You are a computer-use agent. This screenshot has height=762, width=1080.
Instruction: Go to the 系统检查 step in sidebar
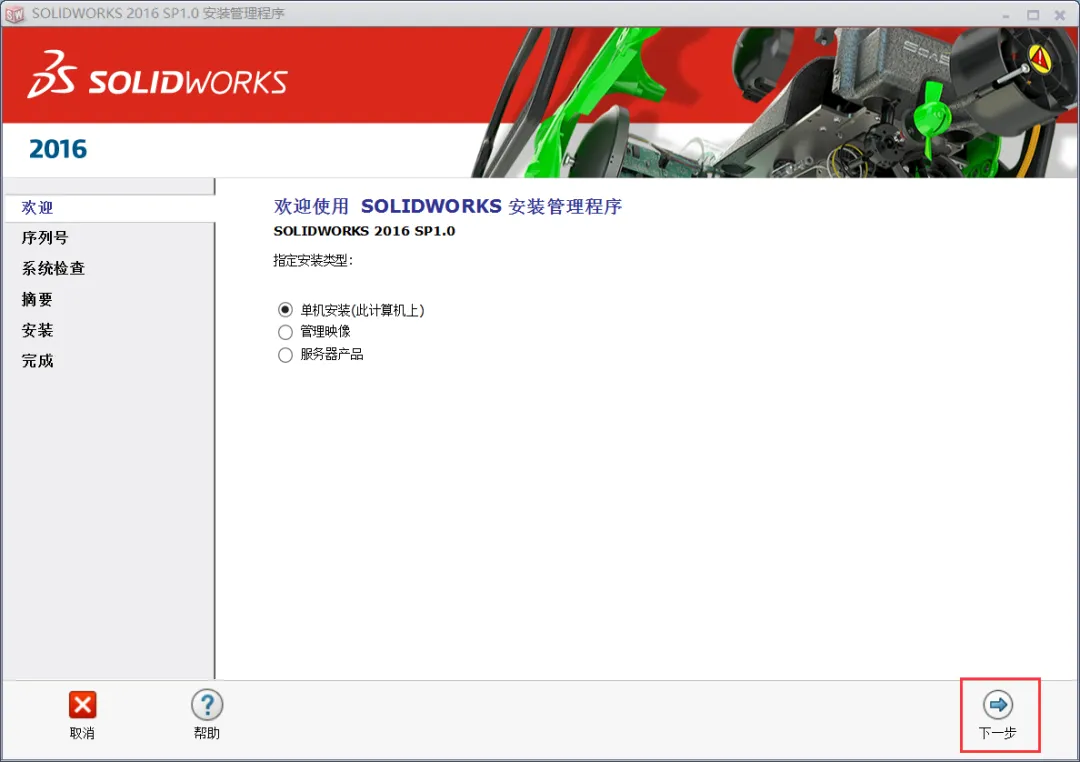point(53,268)
